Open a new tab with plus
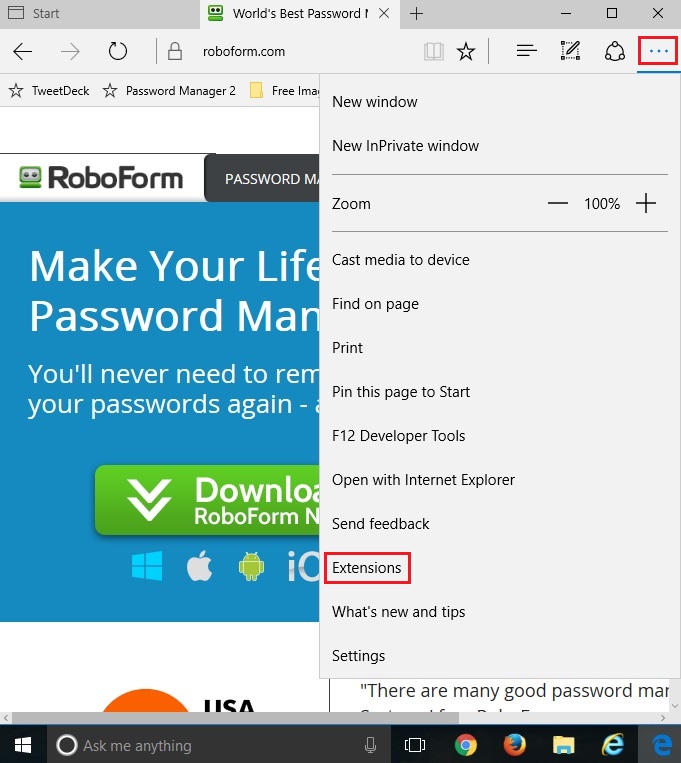The image size is (681, 763). tap(416, 14)
